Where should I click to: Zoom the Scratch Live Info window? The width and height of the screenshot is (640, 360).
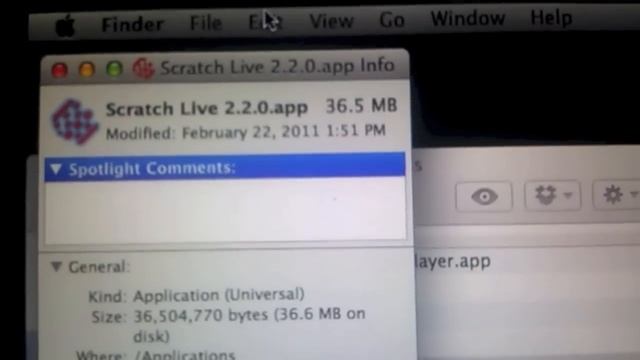[114, 69]
